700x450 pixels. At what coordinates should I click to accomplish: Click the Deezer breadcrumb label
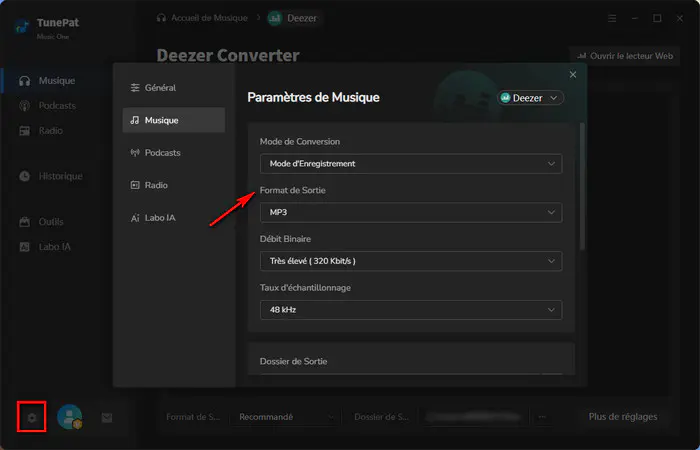point(302,18)
